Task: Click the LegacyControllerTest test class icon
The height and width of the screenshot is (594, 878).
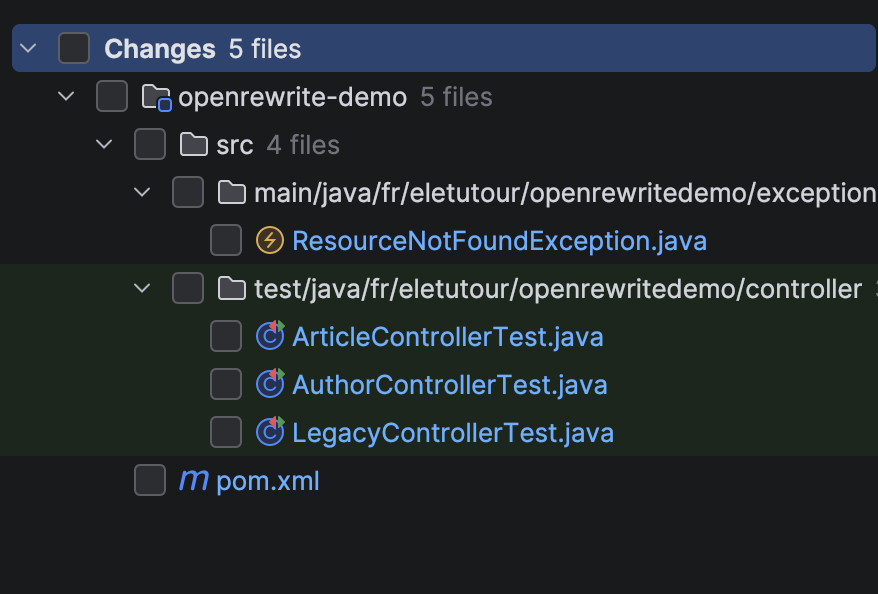Action: click(270, 433)
